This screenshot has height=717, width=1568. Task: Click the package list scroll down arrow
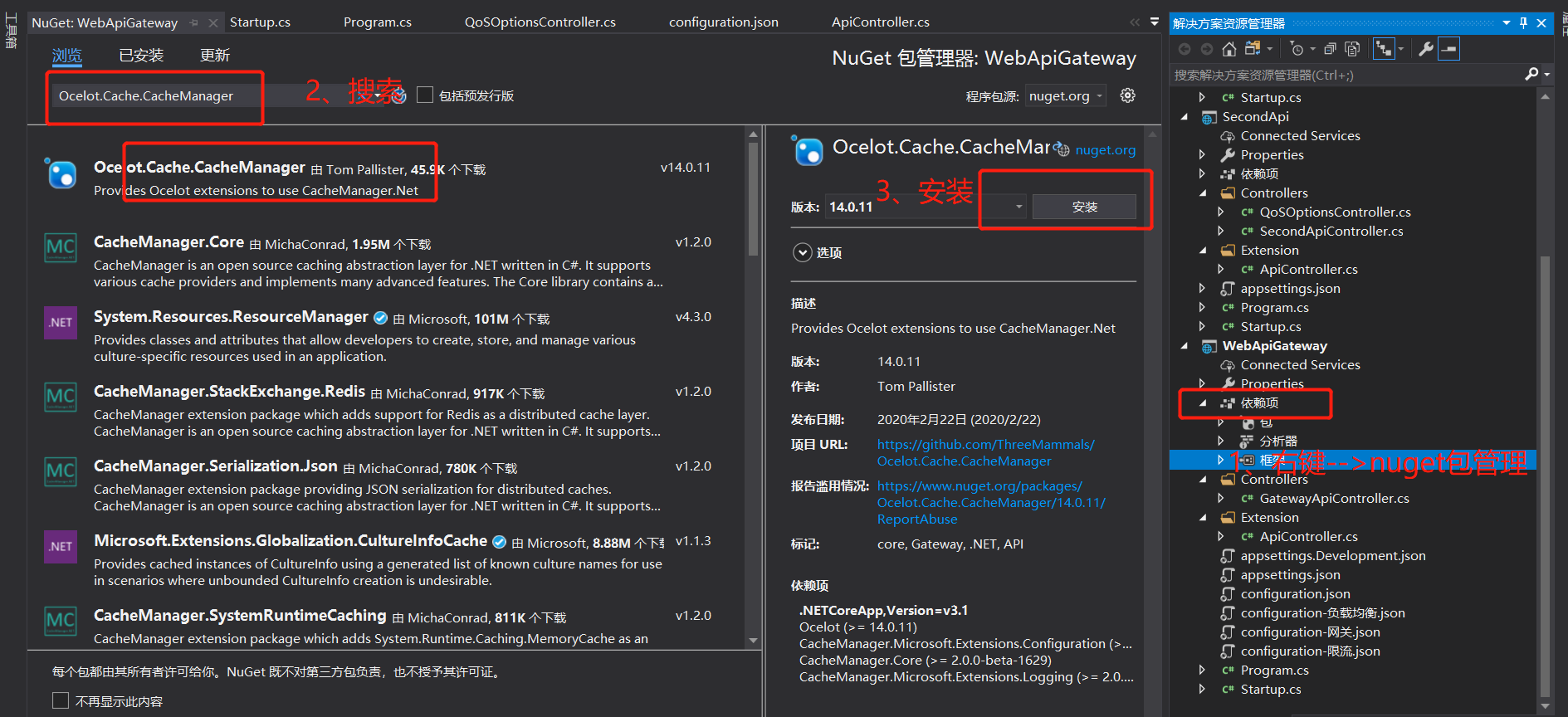(753, 640)
